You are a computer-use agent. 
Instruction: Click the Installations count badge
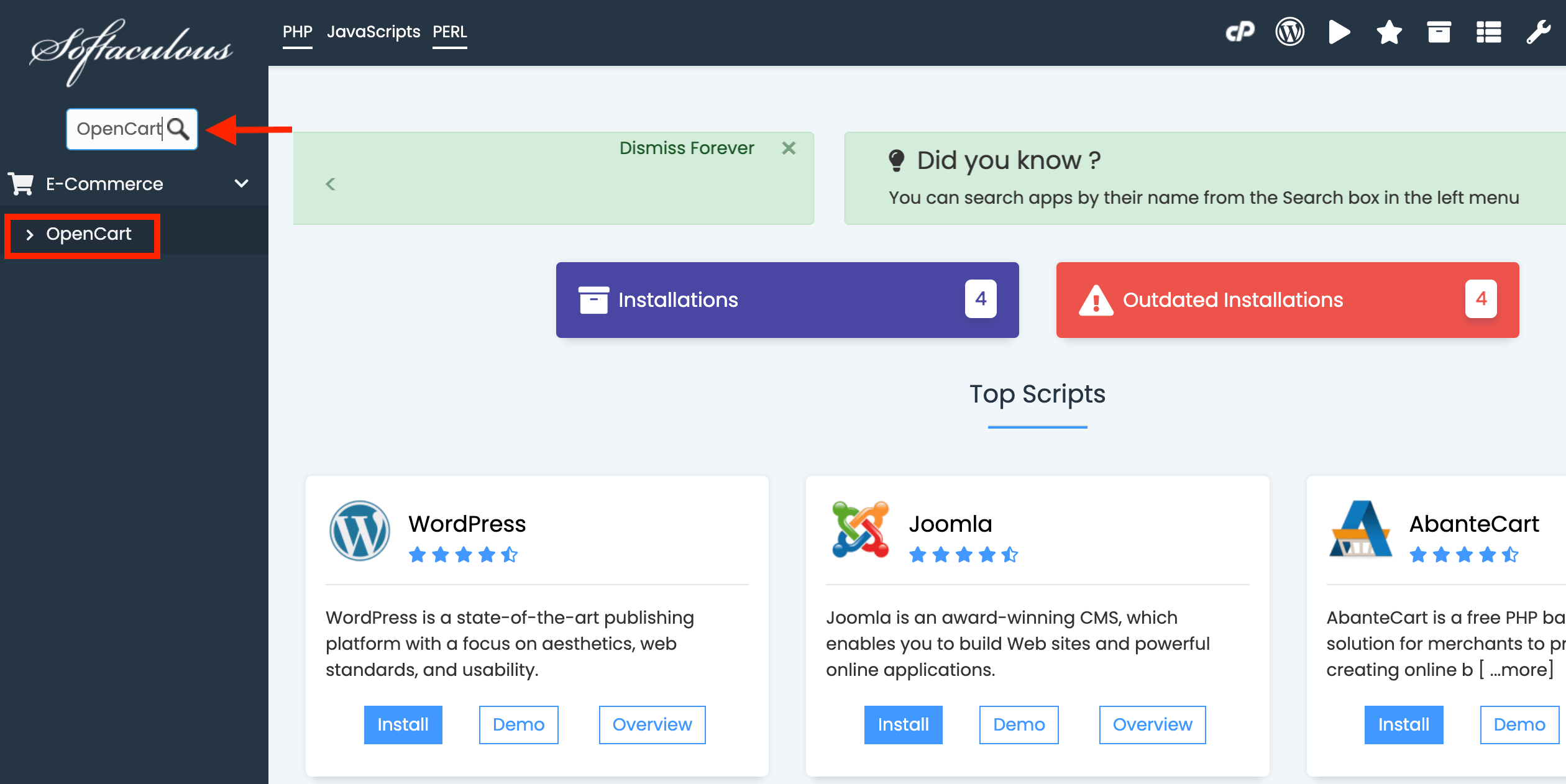click(x=981, y=299)
